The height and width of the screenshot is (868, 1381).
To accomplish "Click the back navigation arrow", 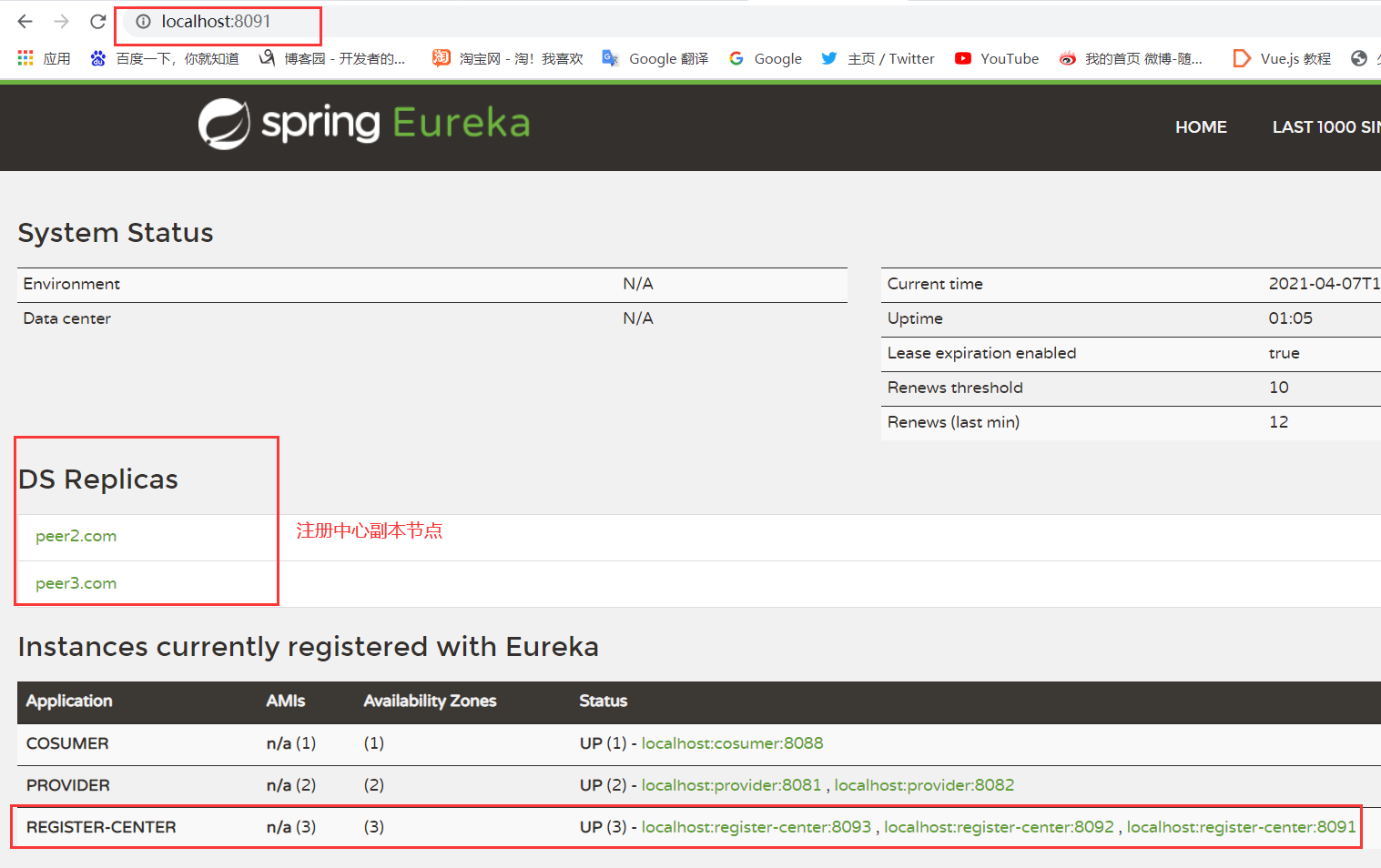I will [x=25, y=21].
